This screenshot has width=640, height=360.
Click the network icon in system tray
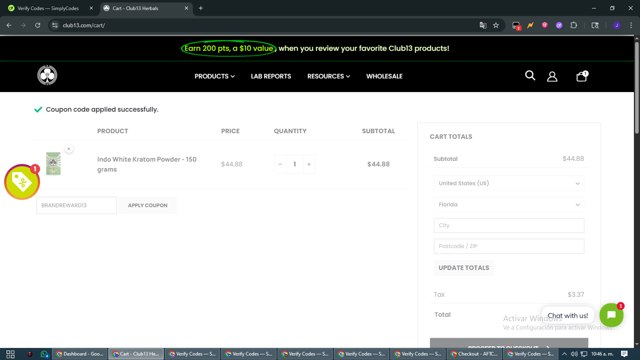click(584, 354)
